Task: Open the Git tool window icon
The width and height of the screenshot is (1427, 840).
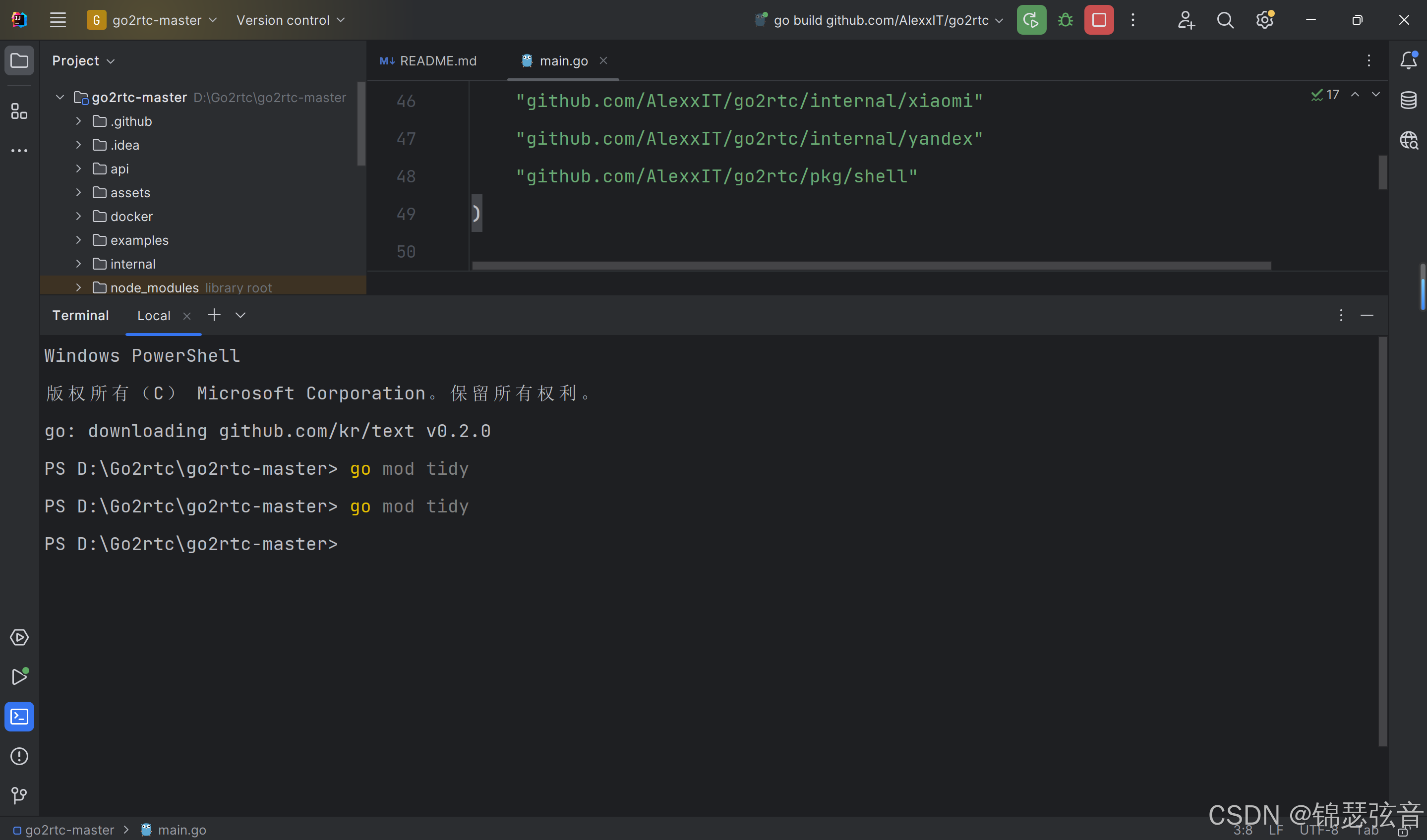Action: click(19, 795)
